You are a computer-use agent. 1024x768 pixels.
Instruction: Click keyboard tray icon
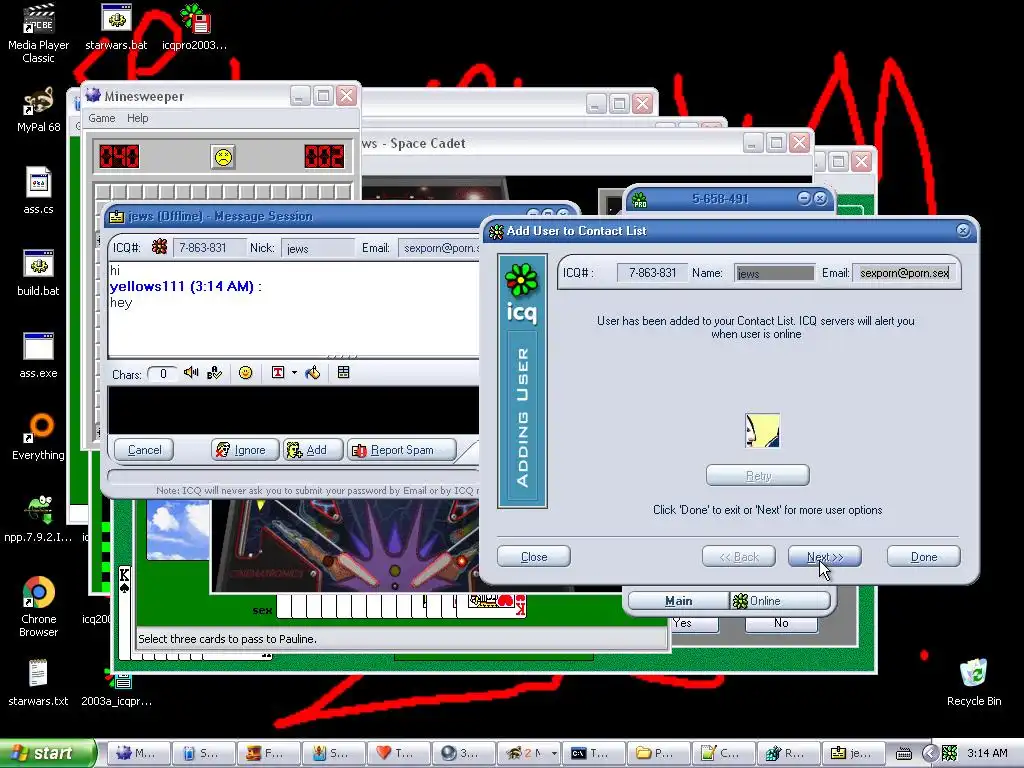[904, 754]
